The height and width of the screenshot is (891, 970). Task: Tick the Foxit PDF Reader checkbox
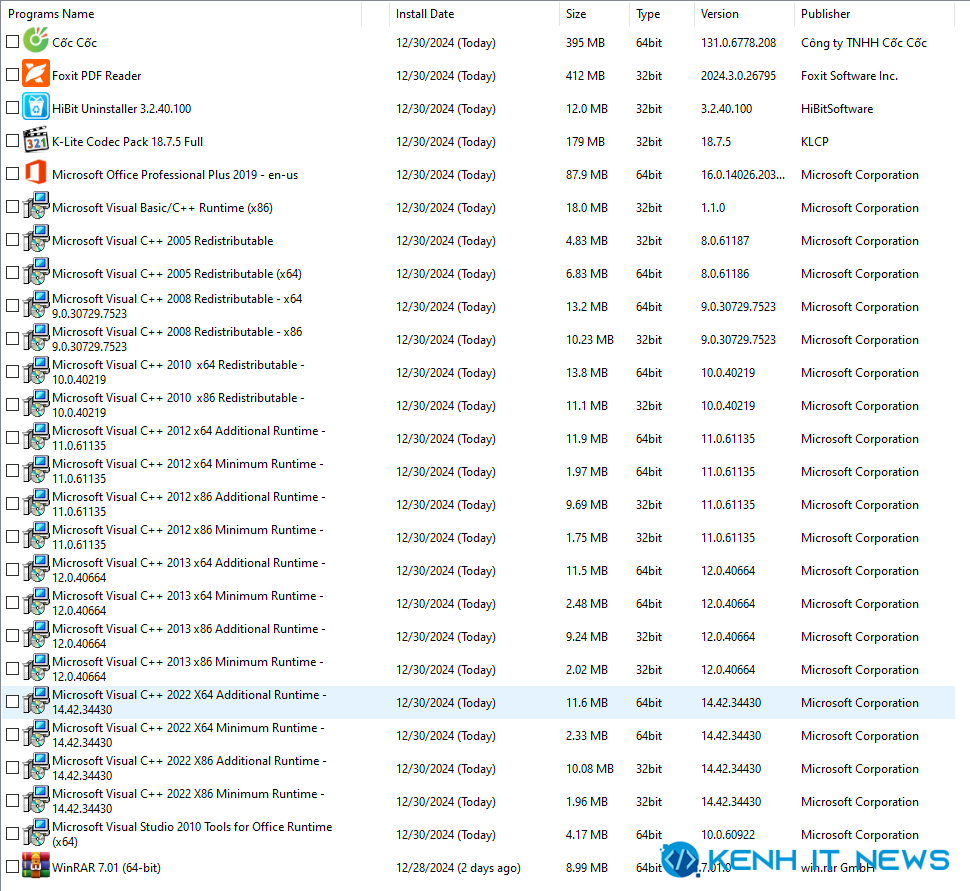12,74
